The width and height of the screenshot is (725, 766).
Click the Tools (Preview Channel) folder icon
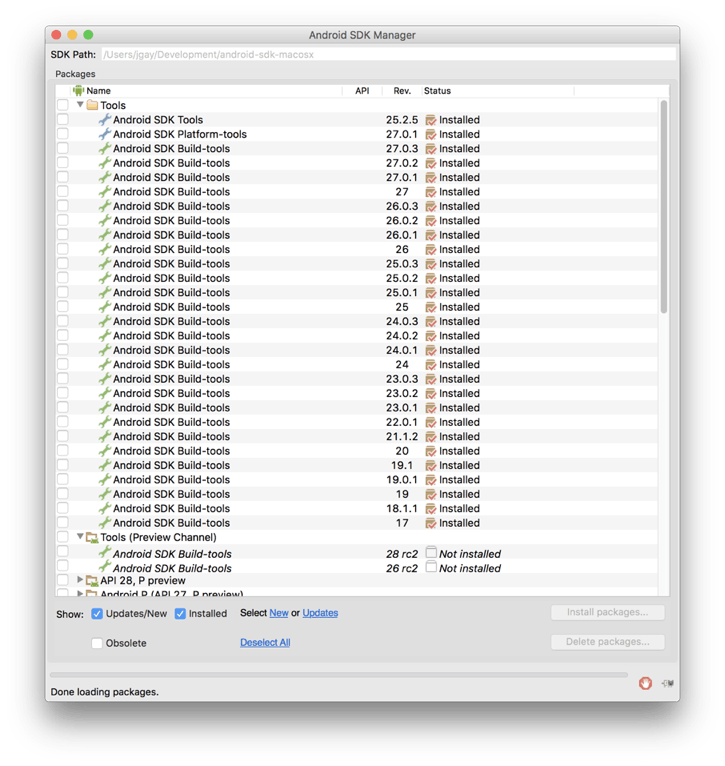tap(92, 538)
